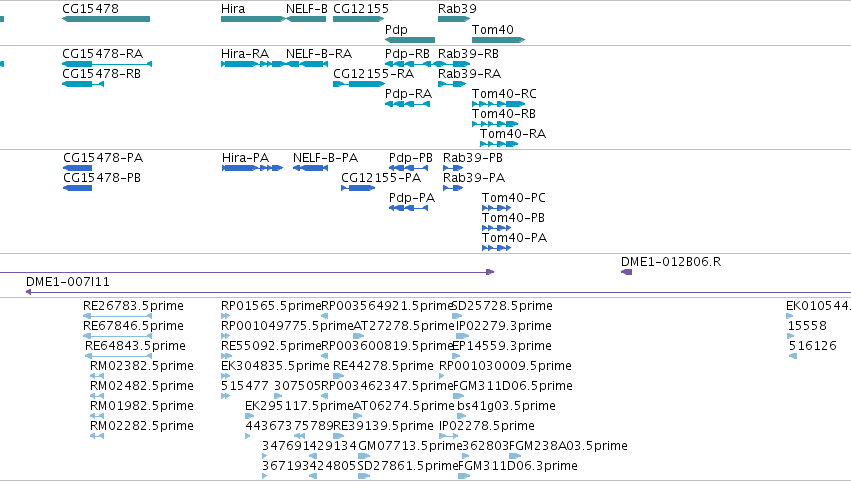This screenshot has width=851, height=481.
Task: Click the Pdp-PA protein label
Action: (412, 198)
